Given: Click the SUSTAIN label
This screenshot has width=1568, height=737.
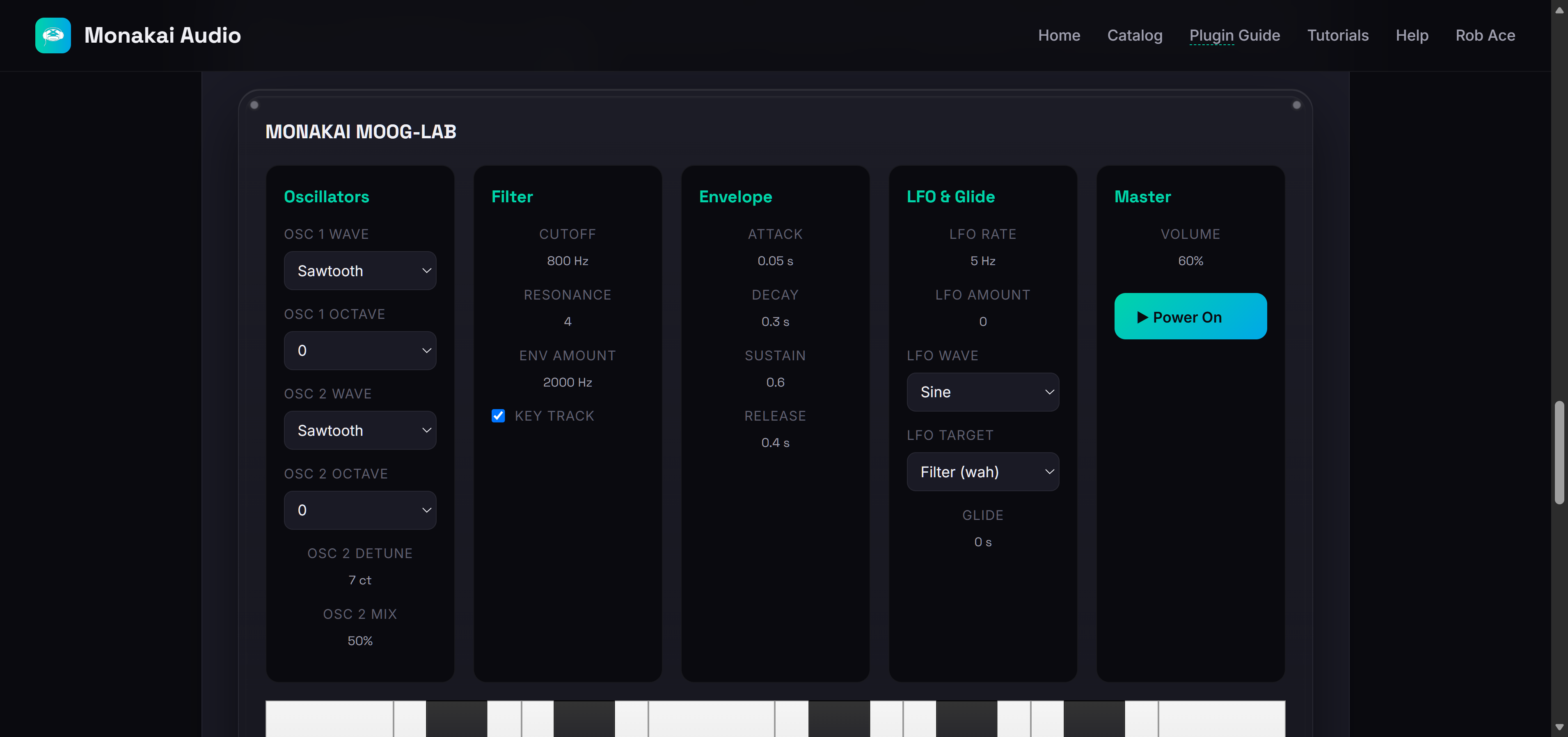Looking at the screenshot, I should click(x=775, y=355).
